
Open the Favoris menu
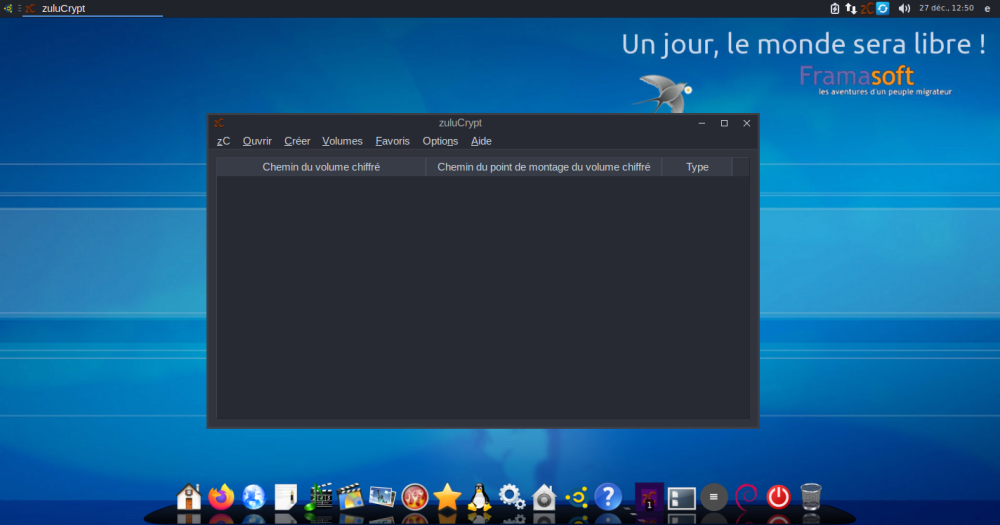392,141
